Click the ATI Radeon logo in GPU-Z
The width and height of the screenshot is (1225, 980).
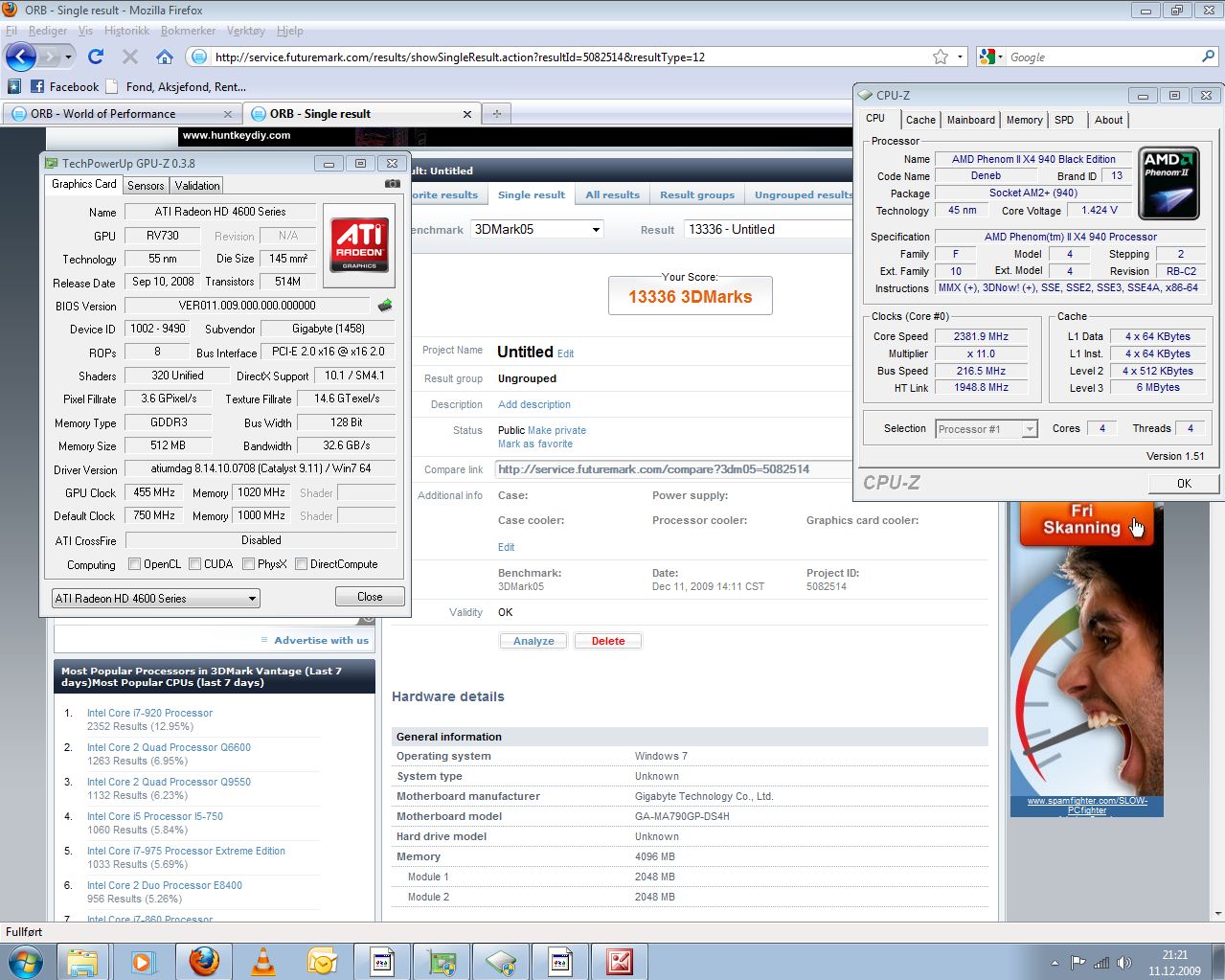[359, 245]
